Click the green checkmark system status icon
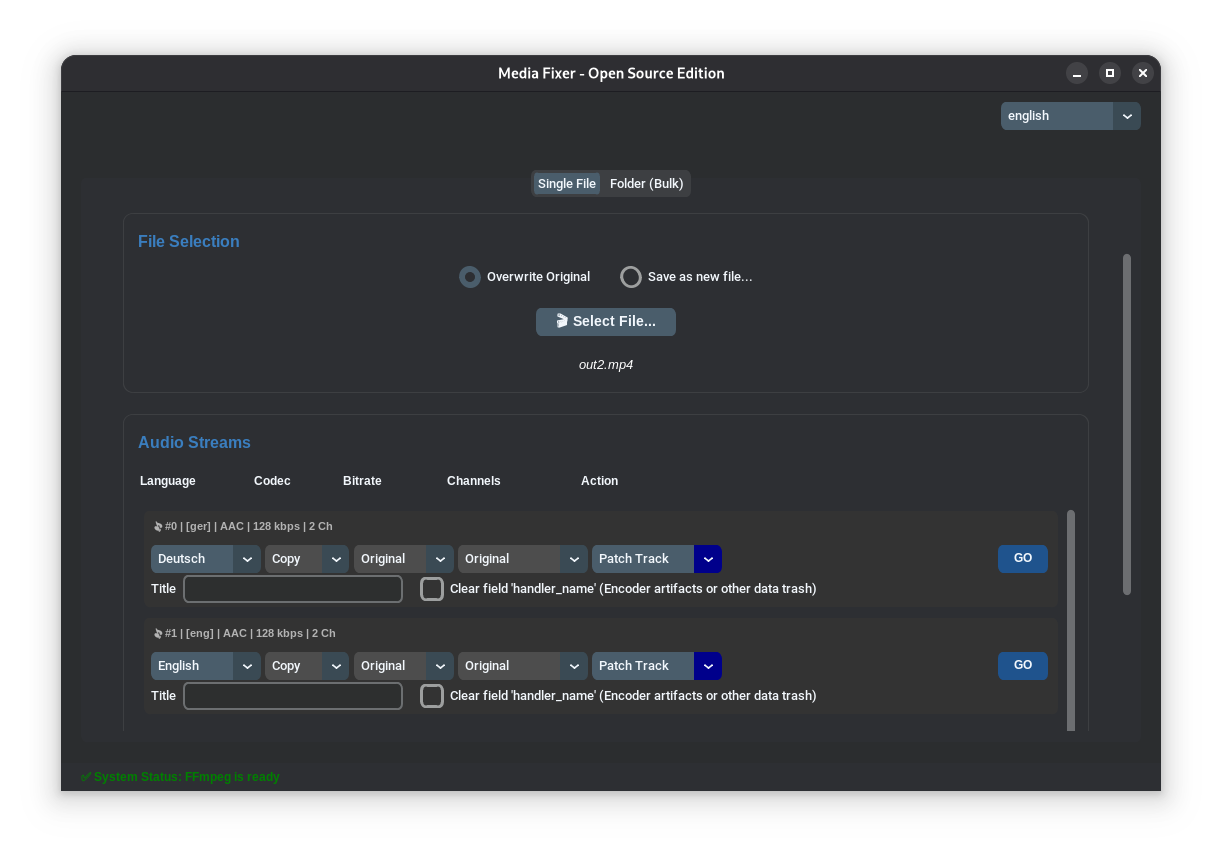This screenshot has height=858, width=1222. point(86,777)
